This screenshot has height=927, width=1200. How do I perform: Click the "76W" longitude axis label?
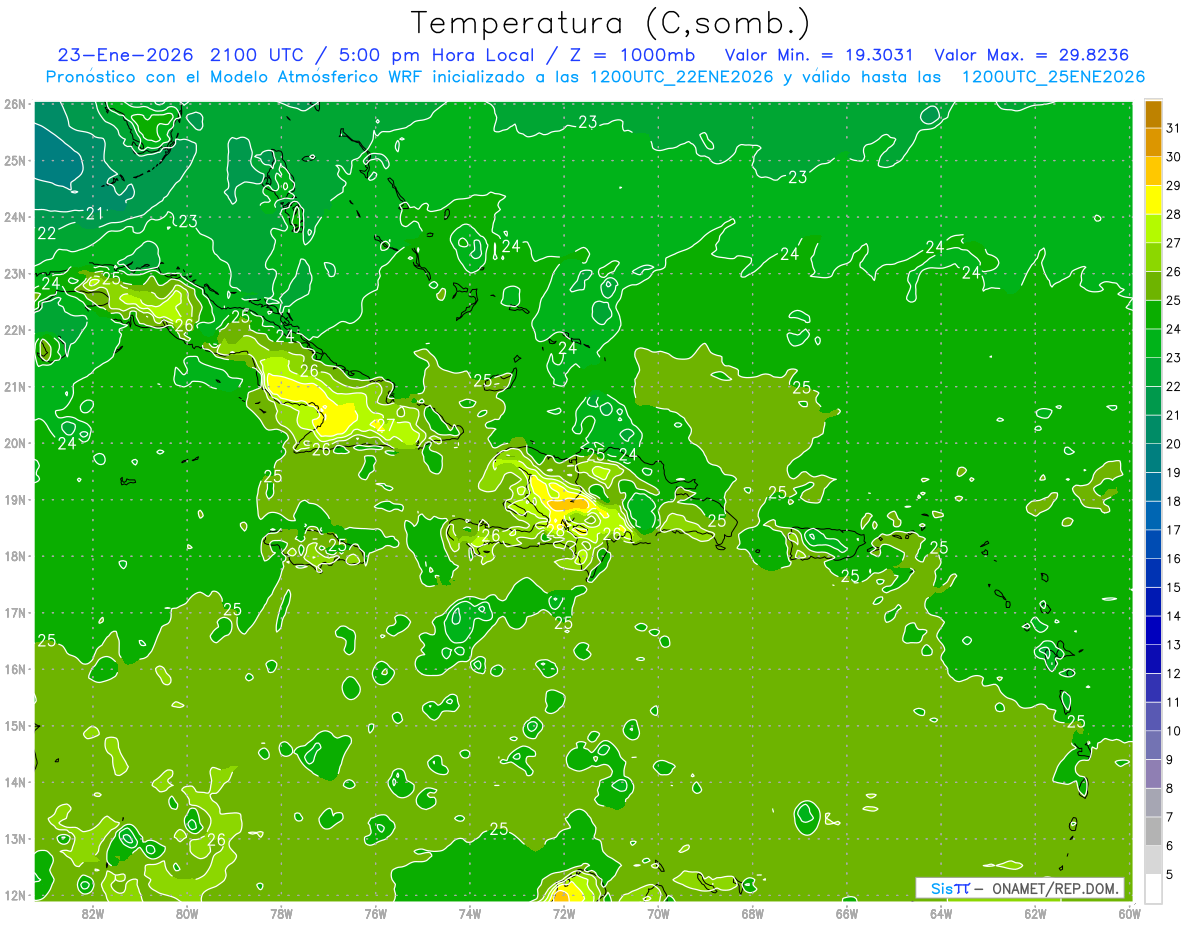[x=375, y=912]
